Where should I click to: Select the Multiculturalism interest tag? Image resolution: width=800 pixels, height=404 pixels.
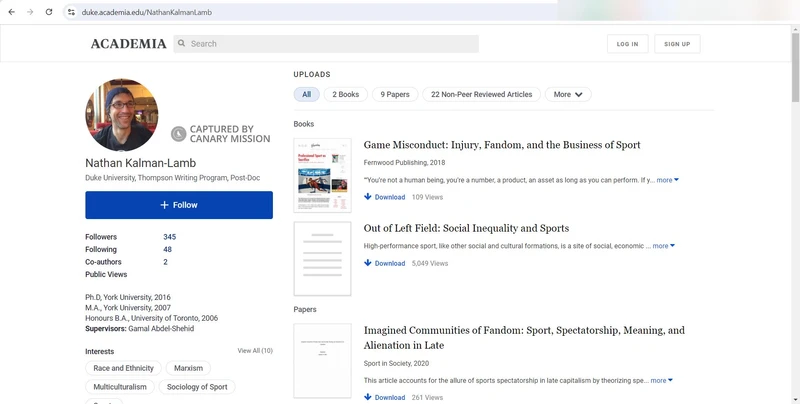pyautogui.click(x=120, y=387)
